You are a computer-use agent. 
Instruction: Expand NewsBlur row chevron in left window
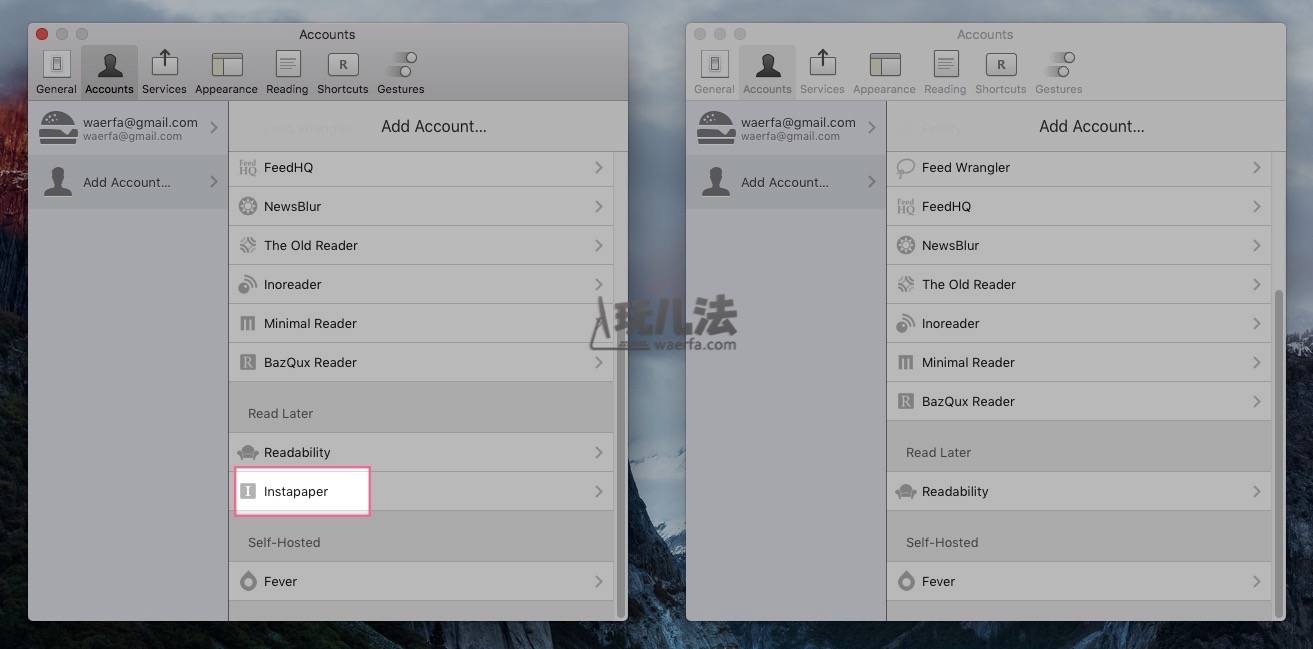(x=598, y=207)
